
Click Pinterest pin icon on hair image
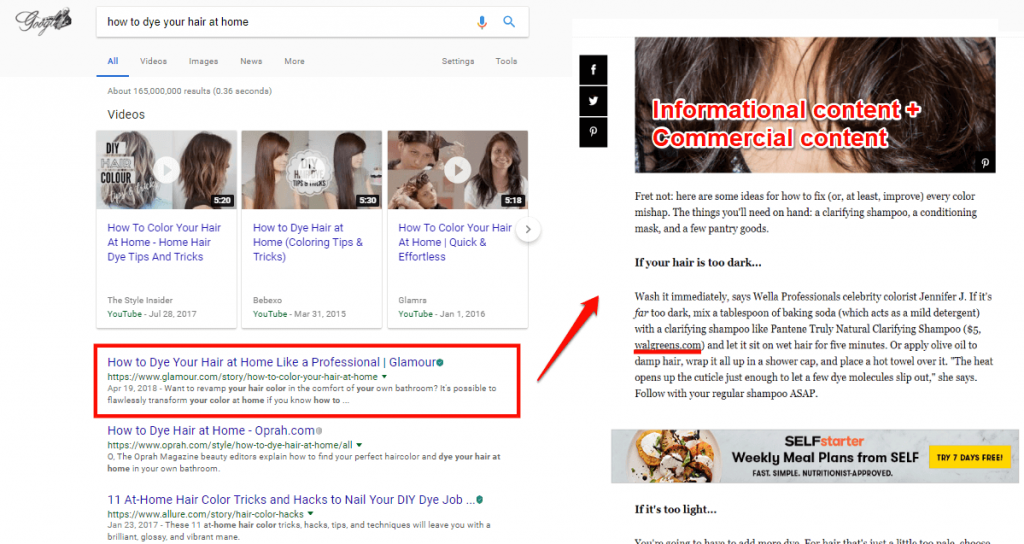[x=984, y=162]
